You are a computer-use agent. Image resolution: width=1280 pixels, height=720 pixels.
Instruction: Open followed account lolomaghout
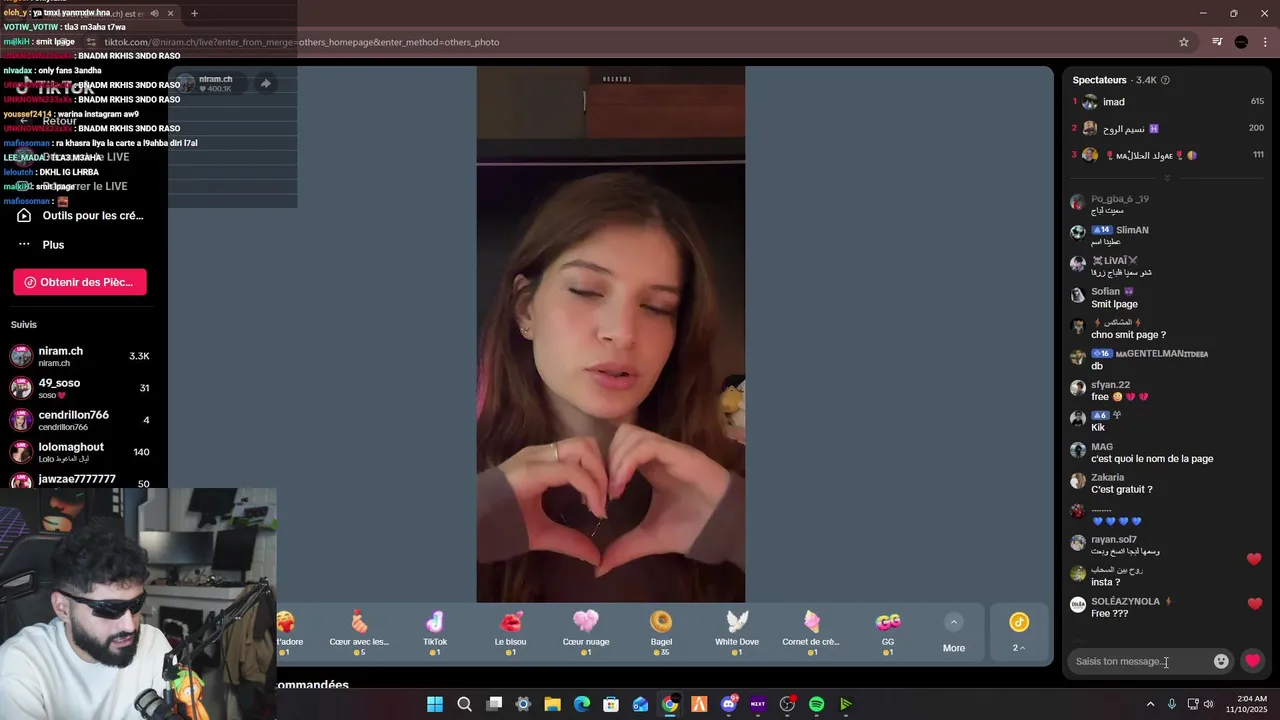pyautogui.click(x=82, y=452)
